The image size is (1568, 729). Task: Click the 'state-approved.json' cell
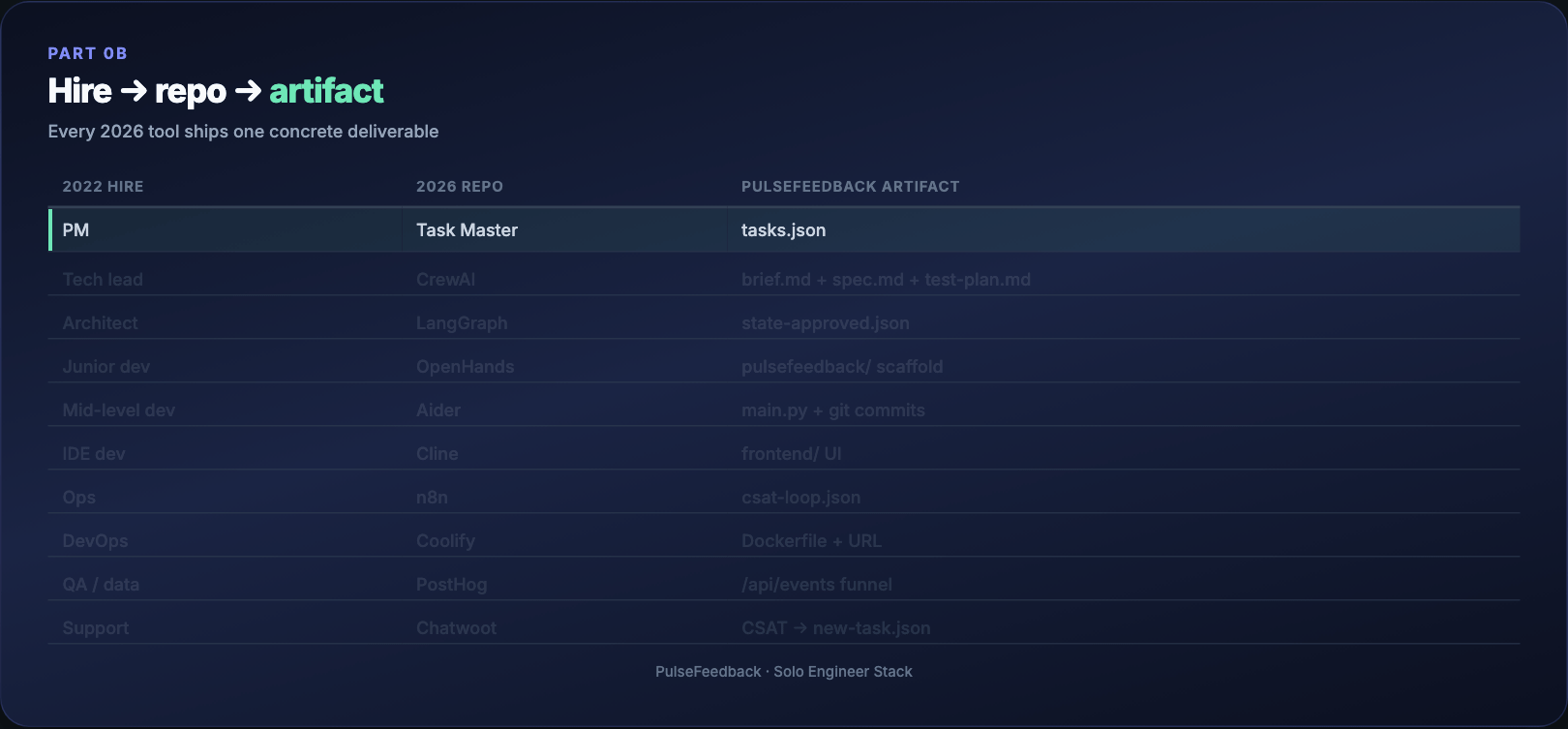825,323
